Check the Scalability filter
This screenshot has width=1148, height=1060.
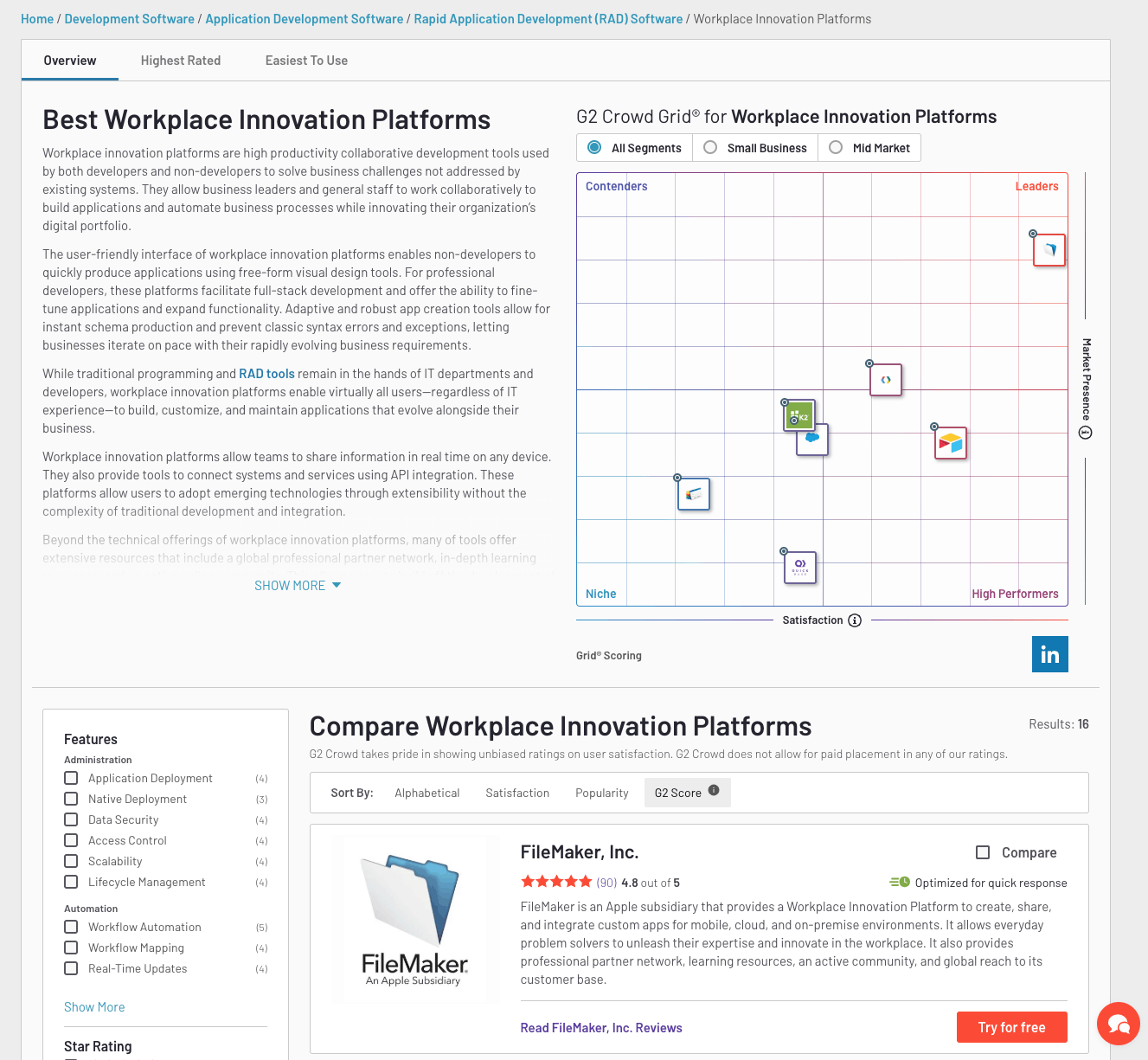(71, 861)
